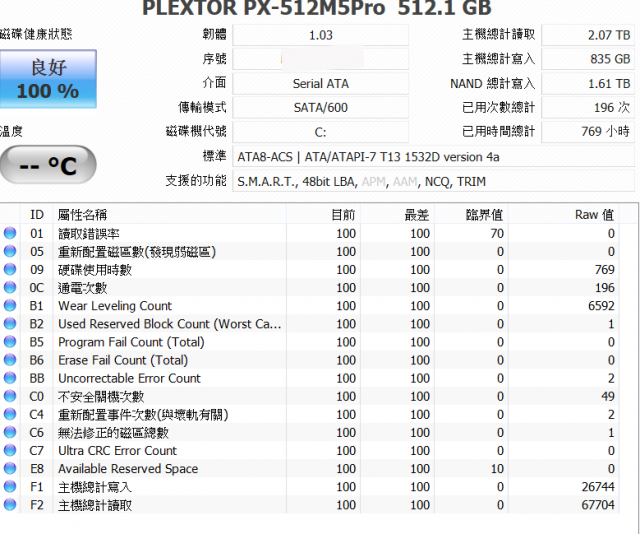Click the 屬性名稱 column header
This screenshot has width=640, height=534.
point(170,214)
